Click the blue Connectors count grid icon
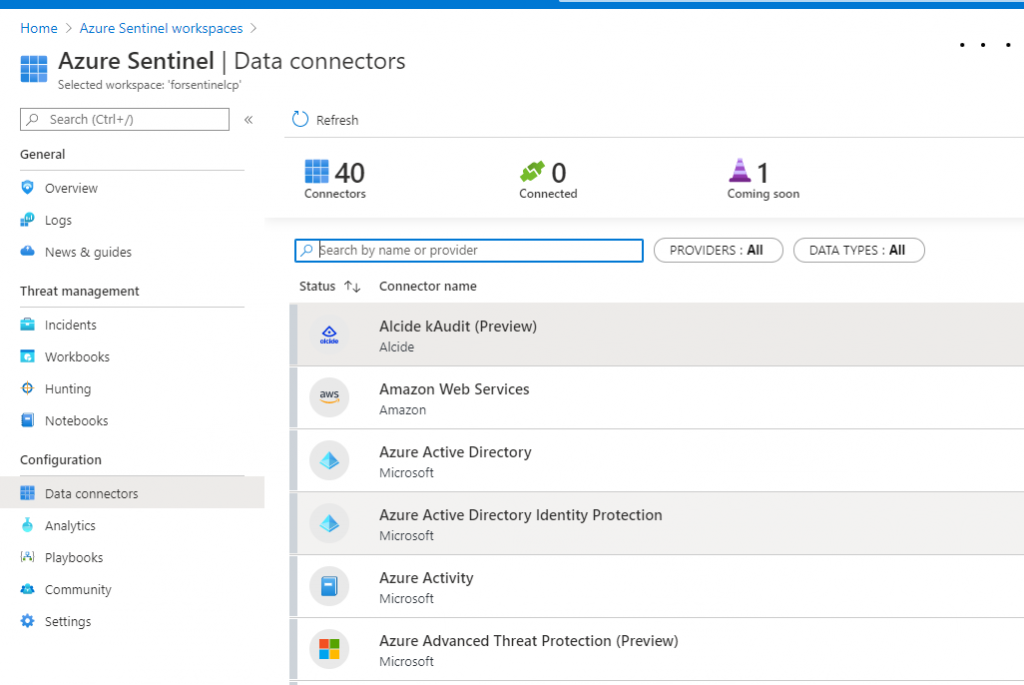 pos(317,172)
